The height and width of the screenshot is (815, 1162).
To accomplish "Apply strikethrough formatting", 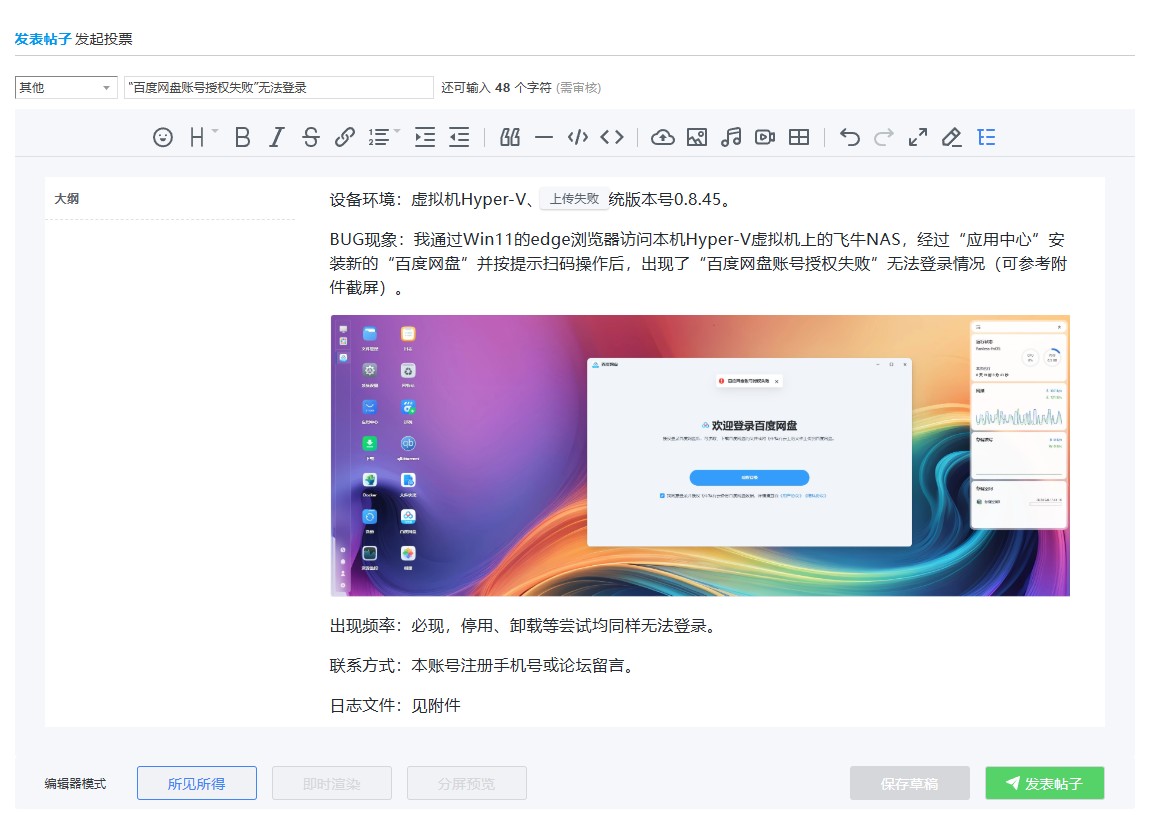I will click(x=311, y=137).
